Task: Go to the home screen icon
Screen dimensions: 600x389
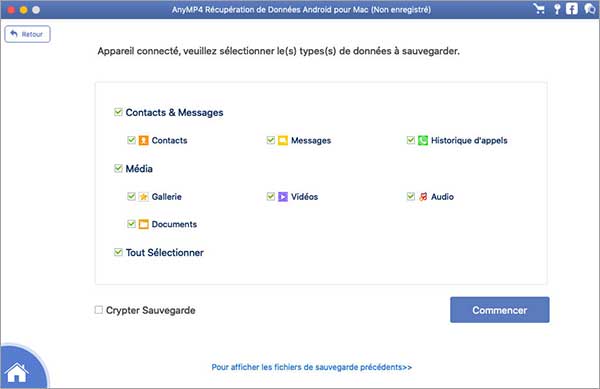Action: pyautogui.click(x=16, y=373)
